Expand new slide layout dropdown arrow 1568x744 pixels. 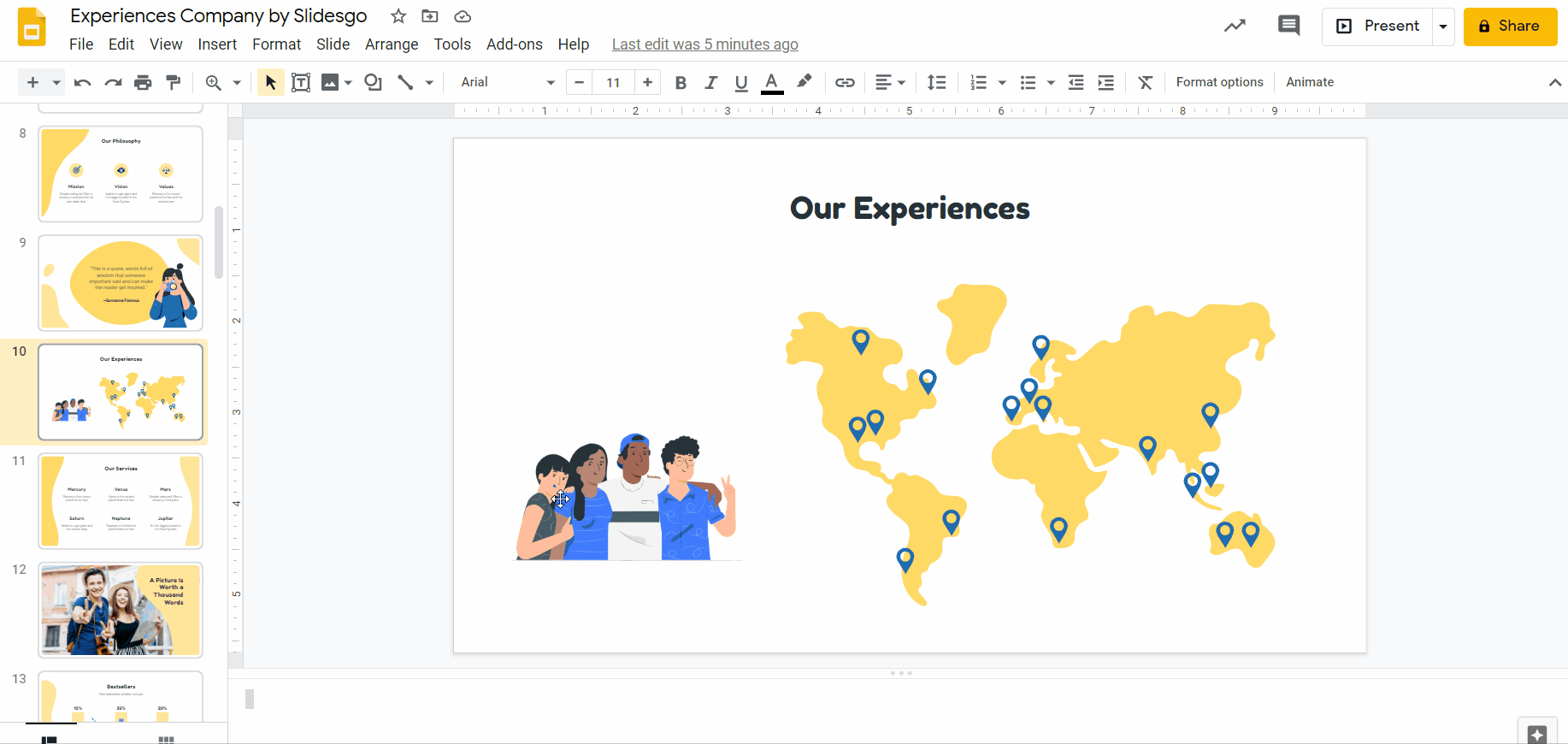click(x=56, y=83)
